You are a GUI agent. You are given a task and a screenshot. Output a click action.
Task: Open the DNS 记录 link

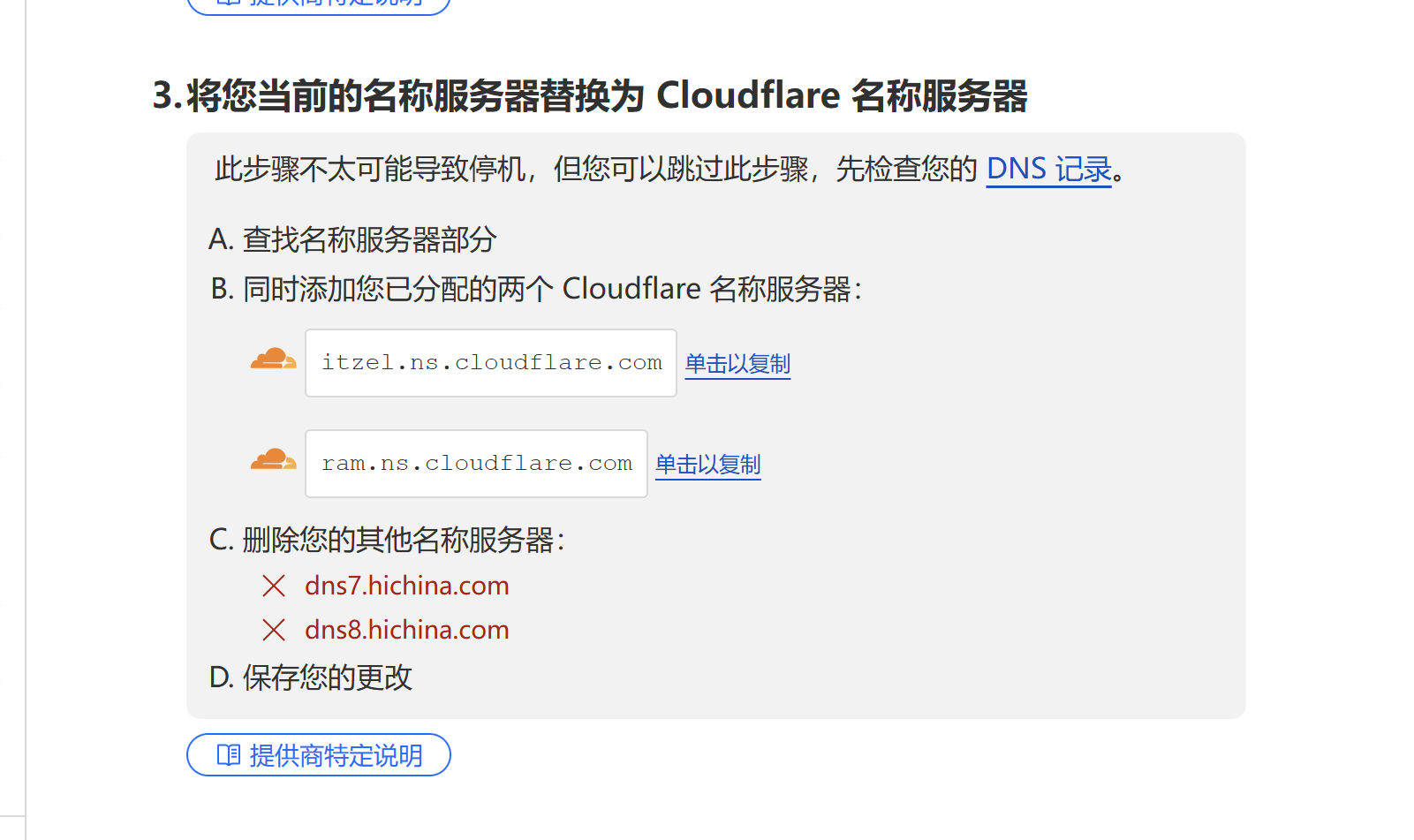click(x=1048, y=169)
